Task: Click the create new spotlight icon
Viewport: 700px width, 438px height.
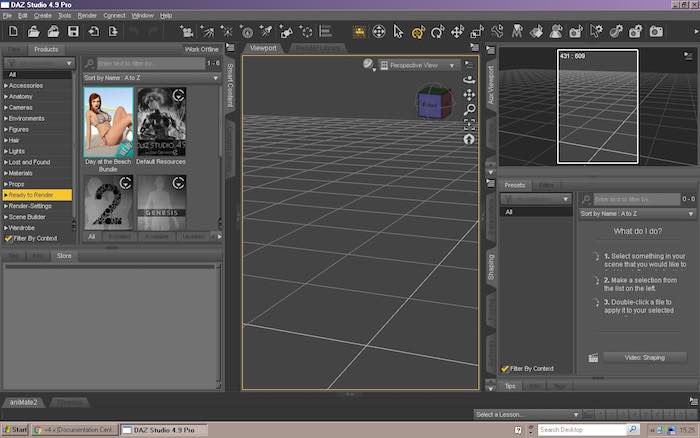Action: coord(266,32)
